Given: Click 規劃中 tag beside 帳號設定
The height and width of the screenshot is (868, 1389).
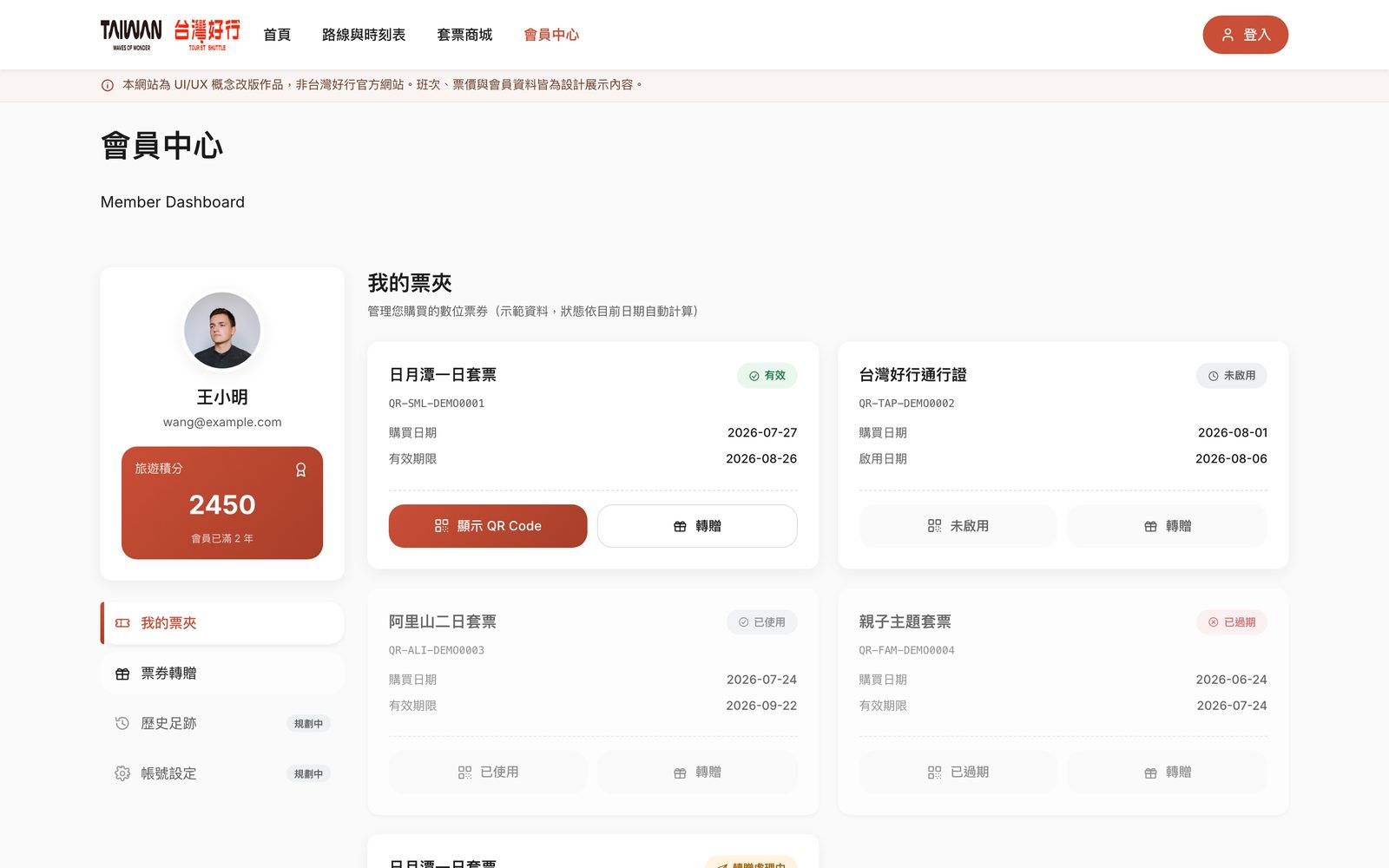Looking at the screenshot, I should pos(308,774).
